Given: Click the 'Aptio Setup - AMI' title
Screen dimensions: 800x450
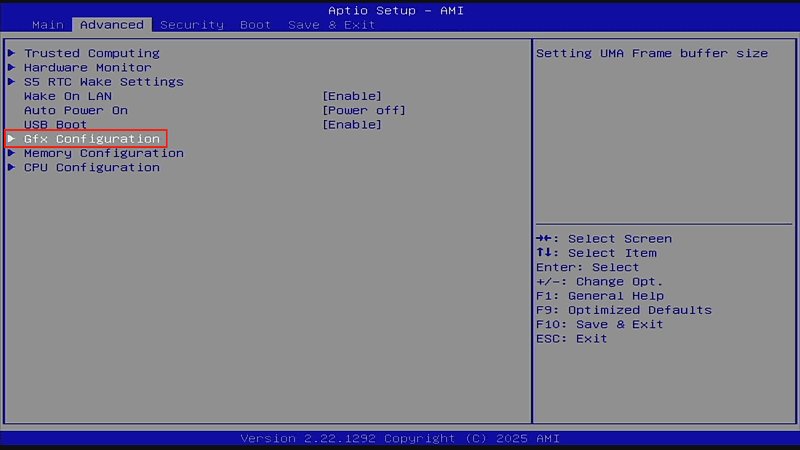Looking at the screenshot, I should point(396,10).
